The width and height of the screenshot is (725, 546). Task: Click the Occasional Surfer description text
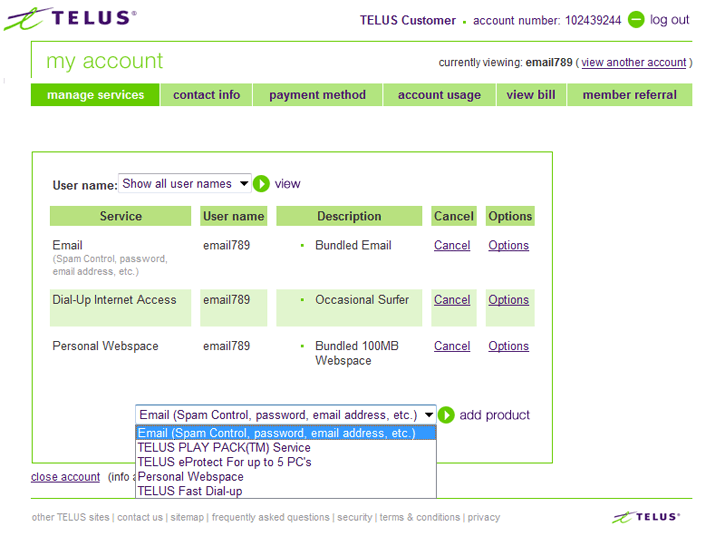362,300
